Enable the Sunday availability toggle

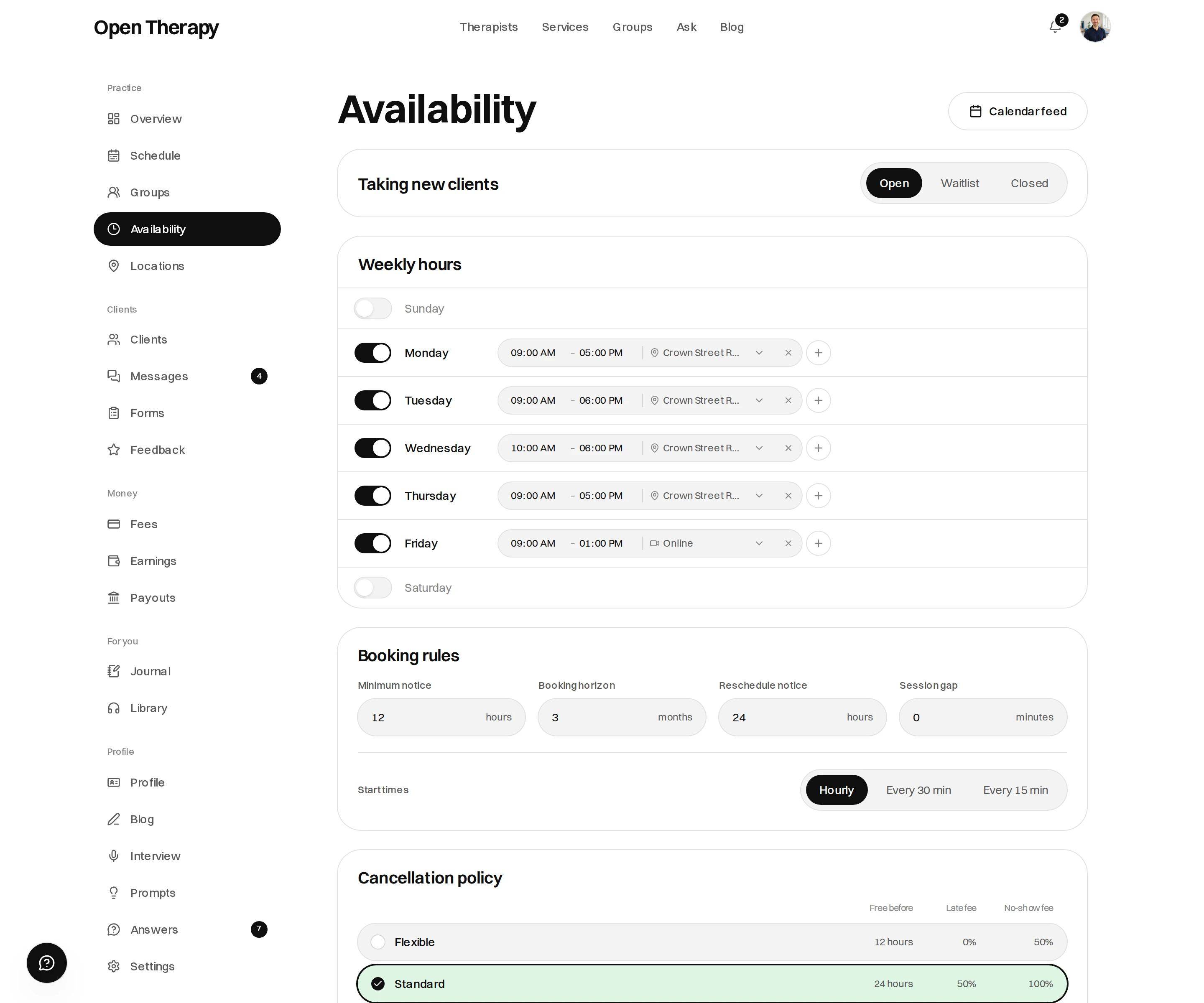pos(372,308)
